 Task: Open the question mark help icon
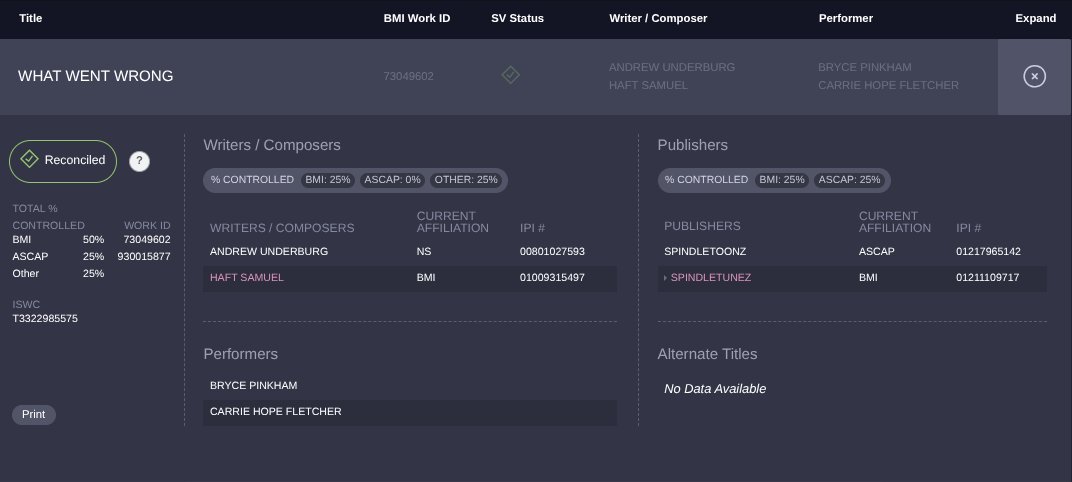click(x=139, y=161)
